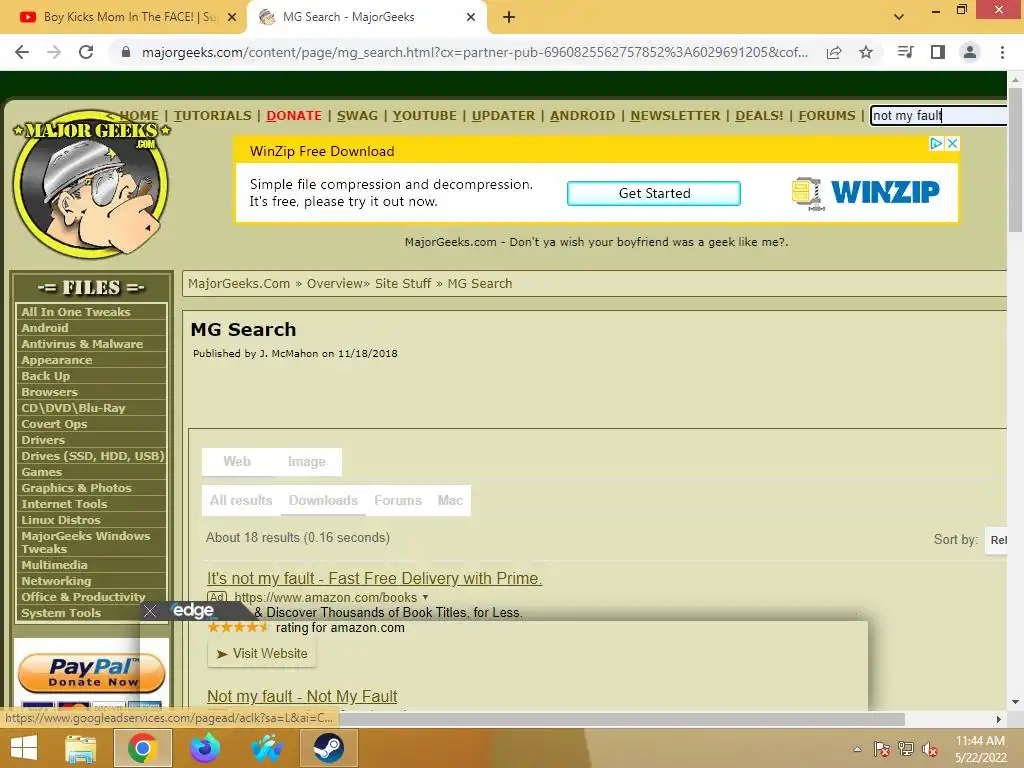Open a new browser tab

tap(509, 17)
